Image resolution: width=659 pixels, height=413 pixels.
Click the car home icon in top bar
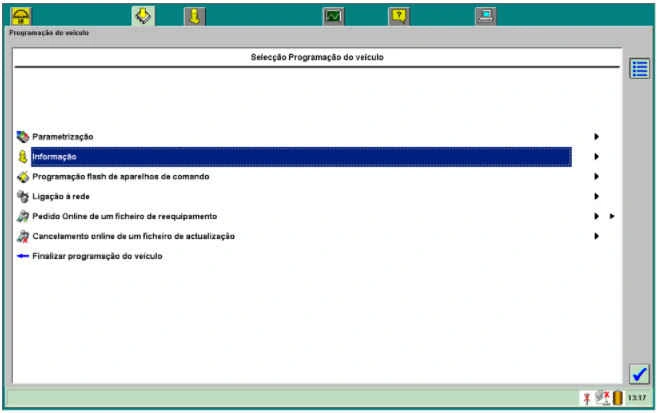(20, 16)
